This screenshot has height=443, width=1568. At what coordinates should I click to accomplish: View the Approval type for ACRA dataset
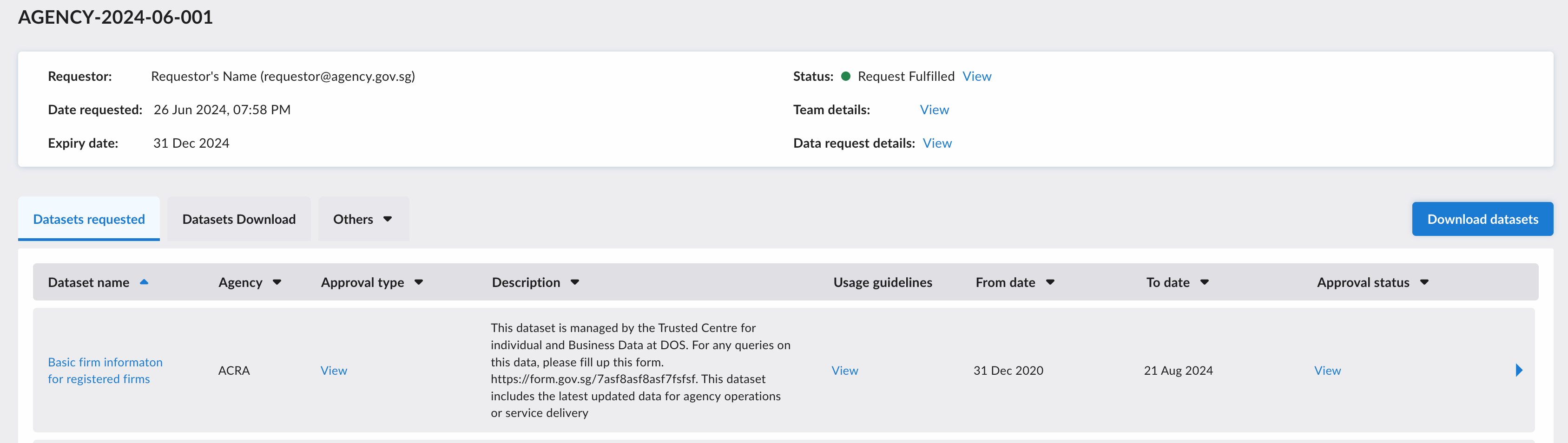pos(334,370)
